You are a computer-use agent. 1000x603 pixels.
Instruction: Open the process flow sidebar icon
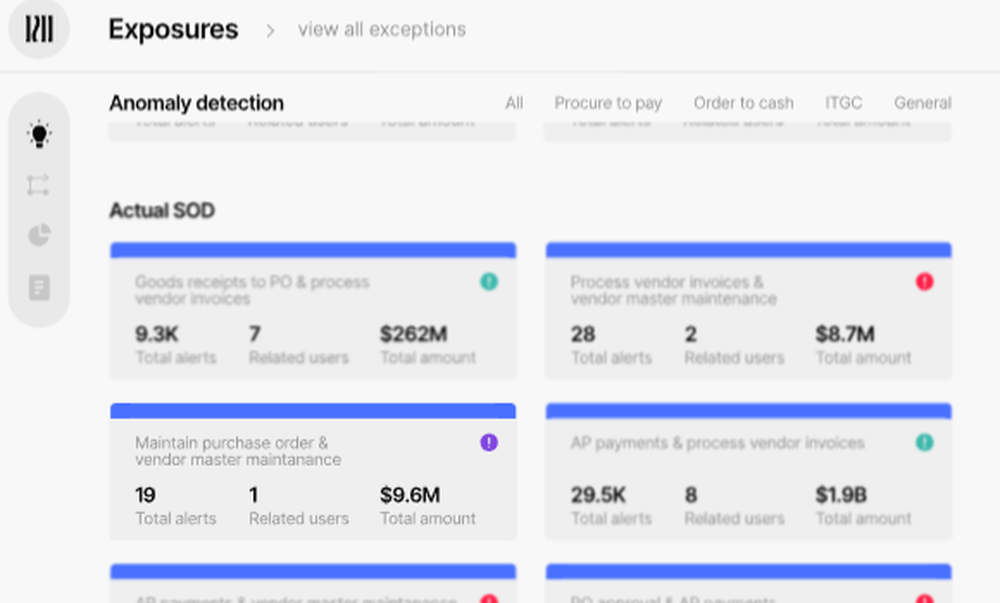38,185
